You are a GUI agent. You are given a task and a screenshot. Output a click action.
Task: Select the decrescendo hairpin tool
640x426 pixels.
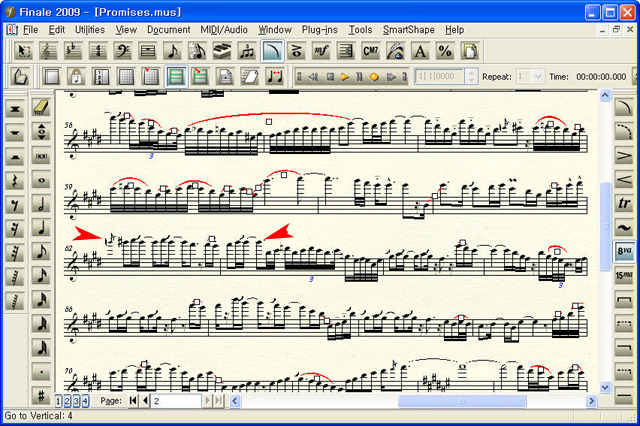coord(624,156)
